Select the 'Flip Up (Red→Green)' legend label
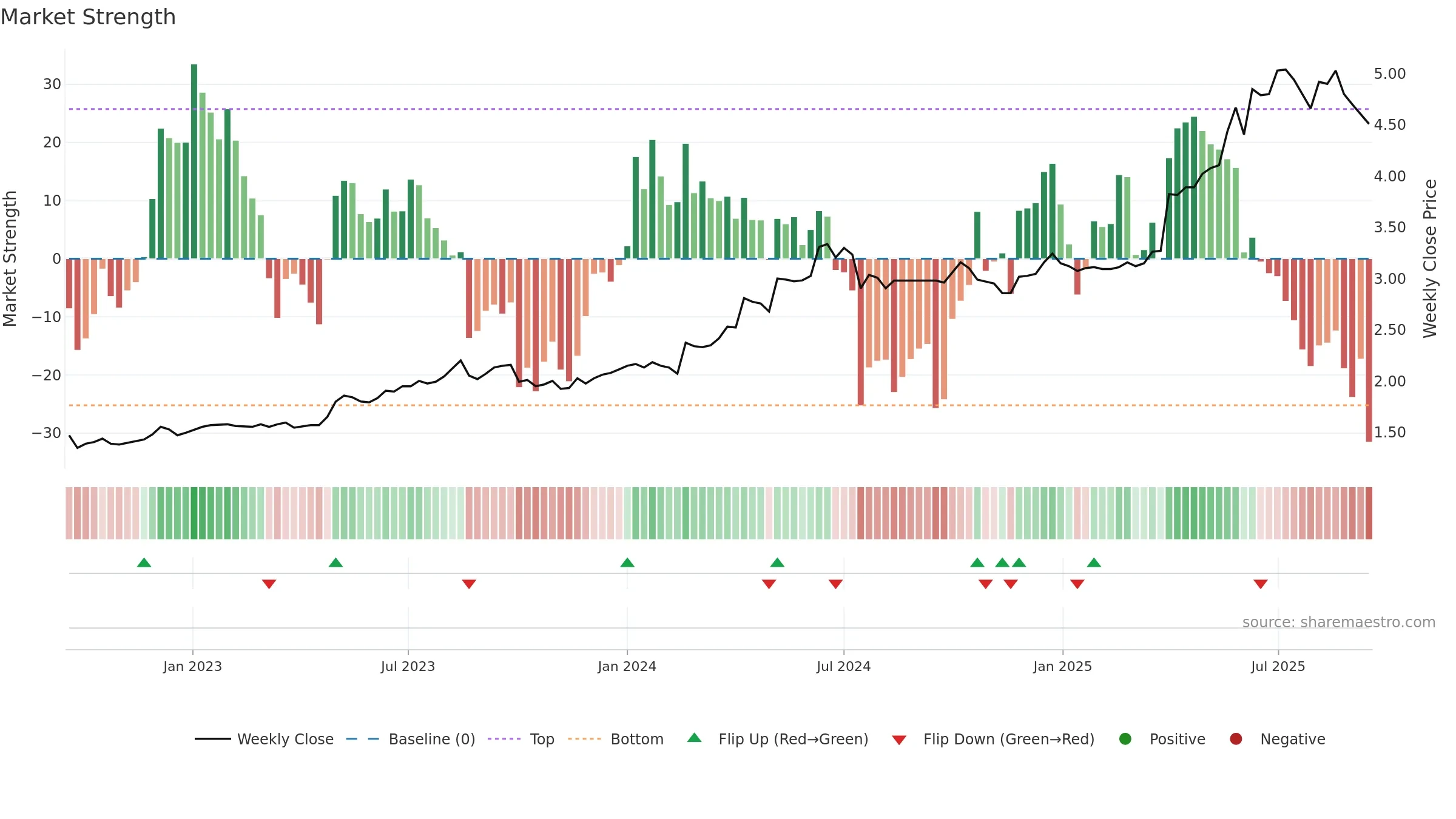The image size is (1456, 819). coord(794,739)
